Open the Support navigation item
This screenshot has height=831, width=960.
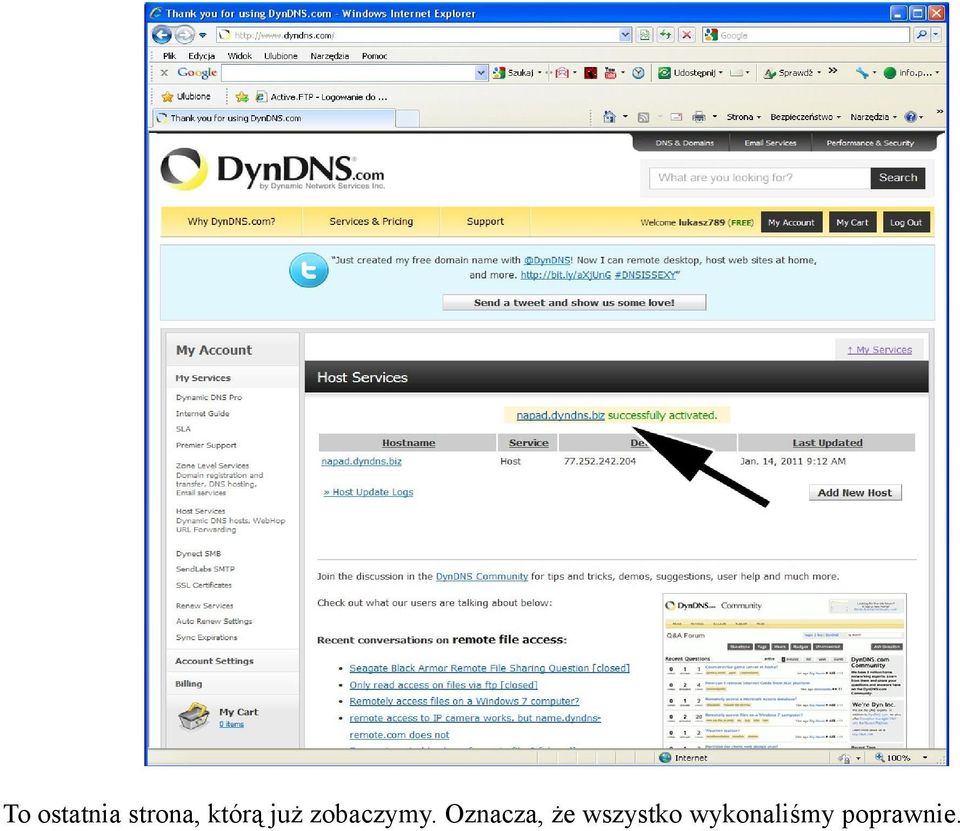[x=485, y=222]
